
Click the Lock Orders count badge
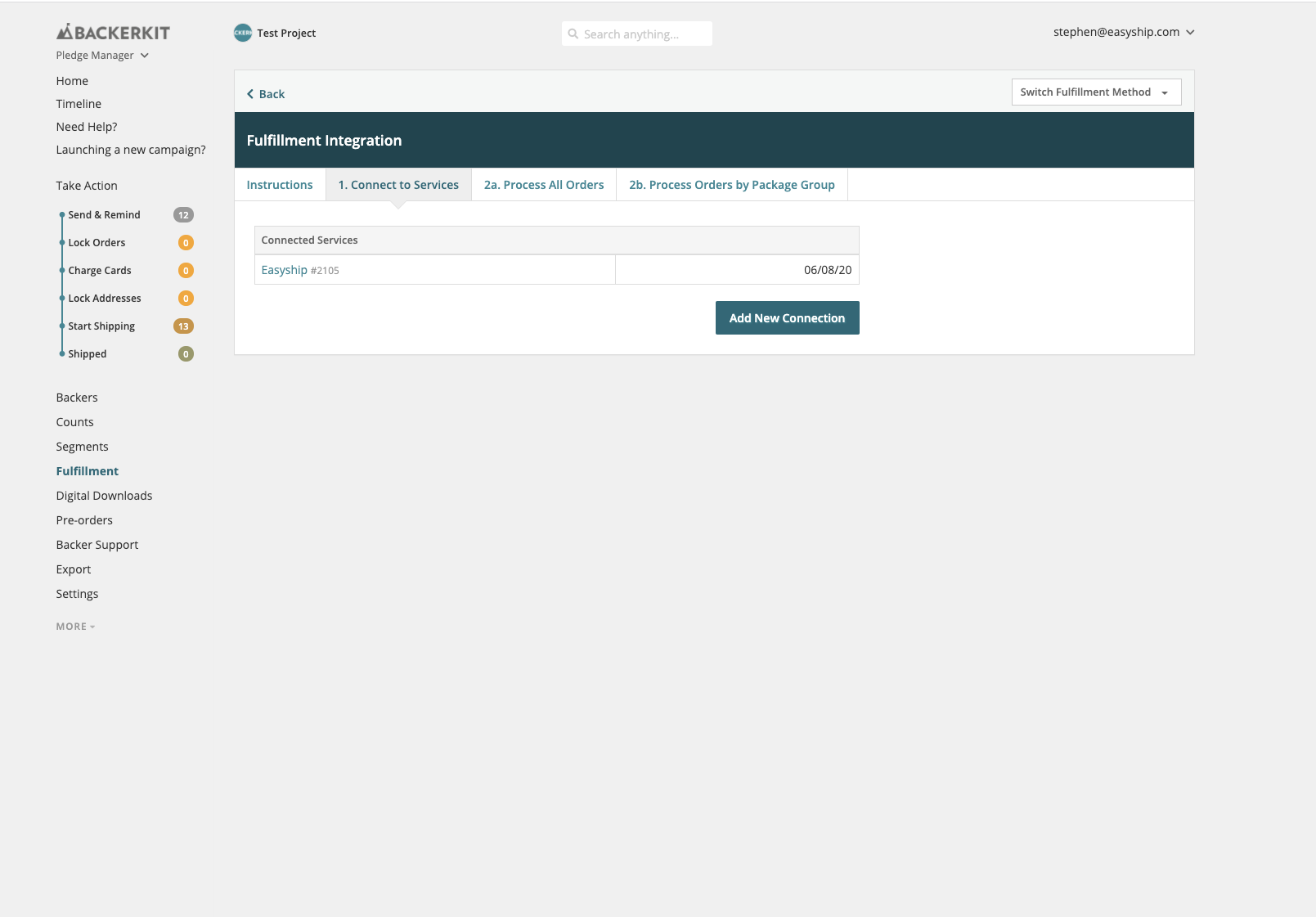[x=186, y=243]
